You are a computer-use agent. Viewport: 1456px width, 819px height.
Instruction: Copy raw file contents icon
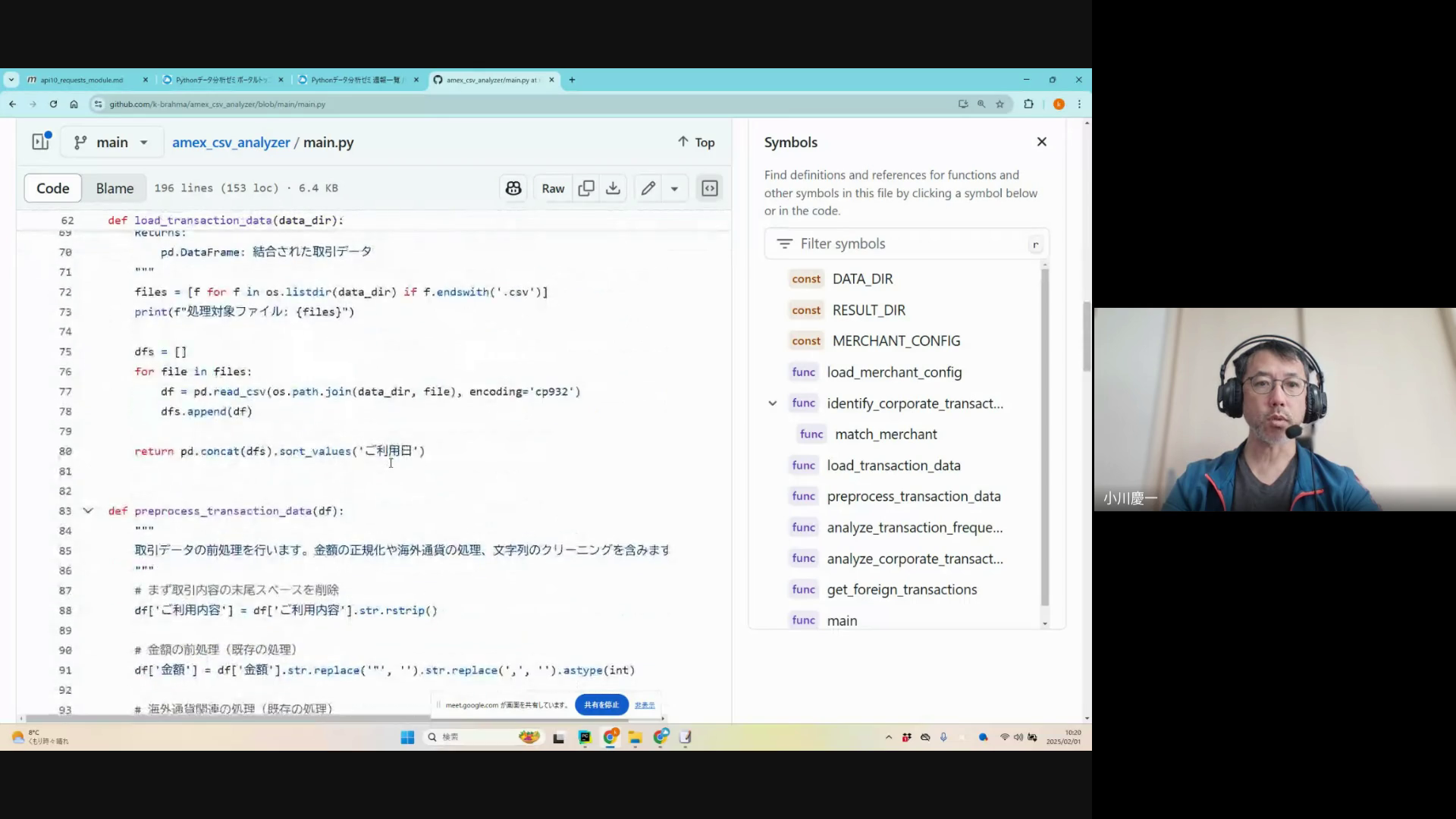[585, 188]
